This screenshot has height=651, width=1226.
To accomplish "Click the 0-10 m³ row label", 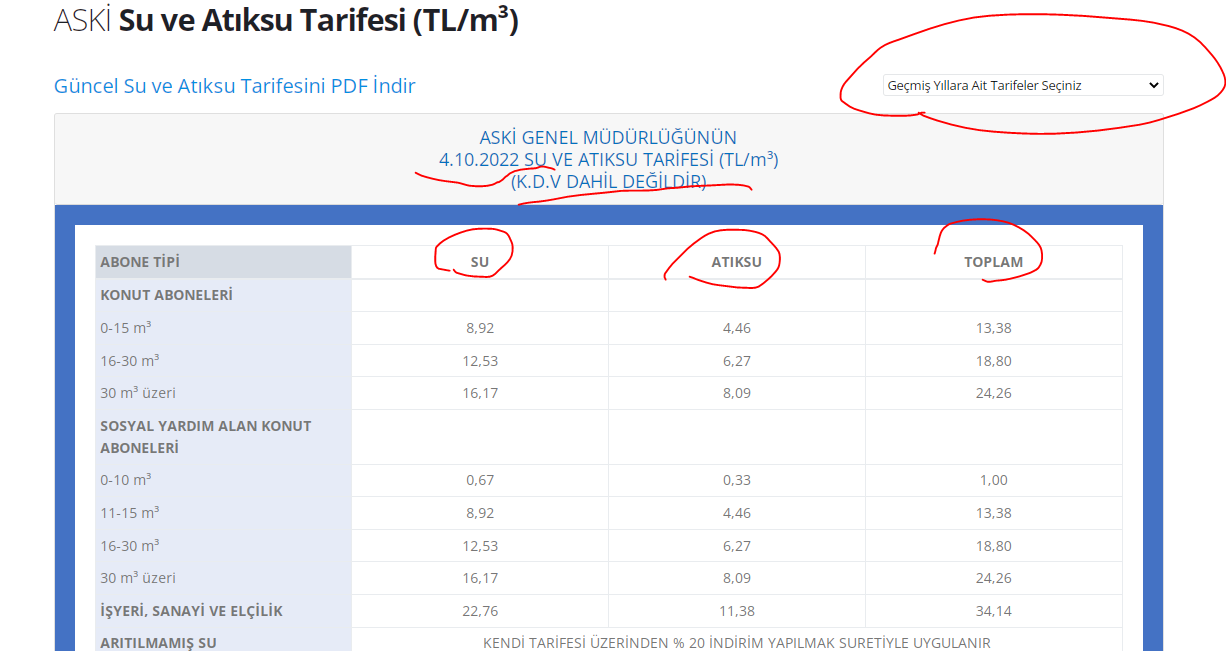I will point(126,480).
